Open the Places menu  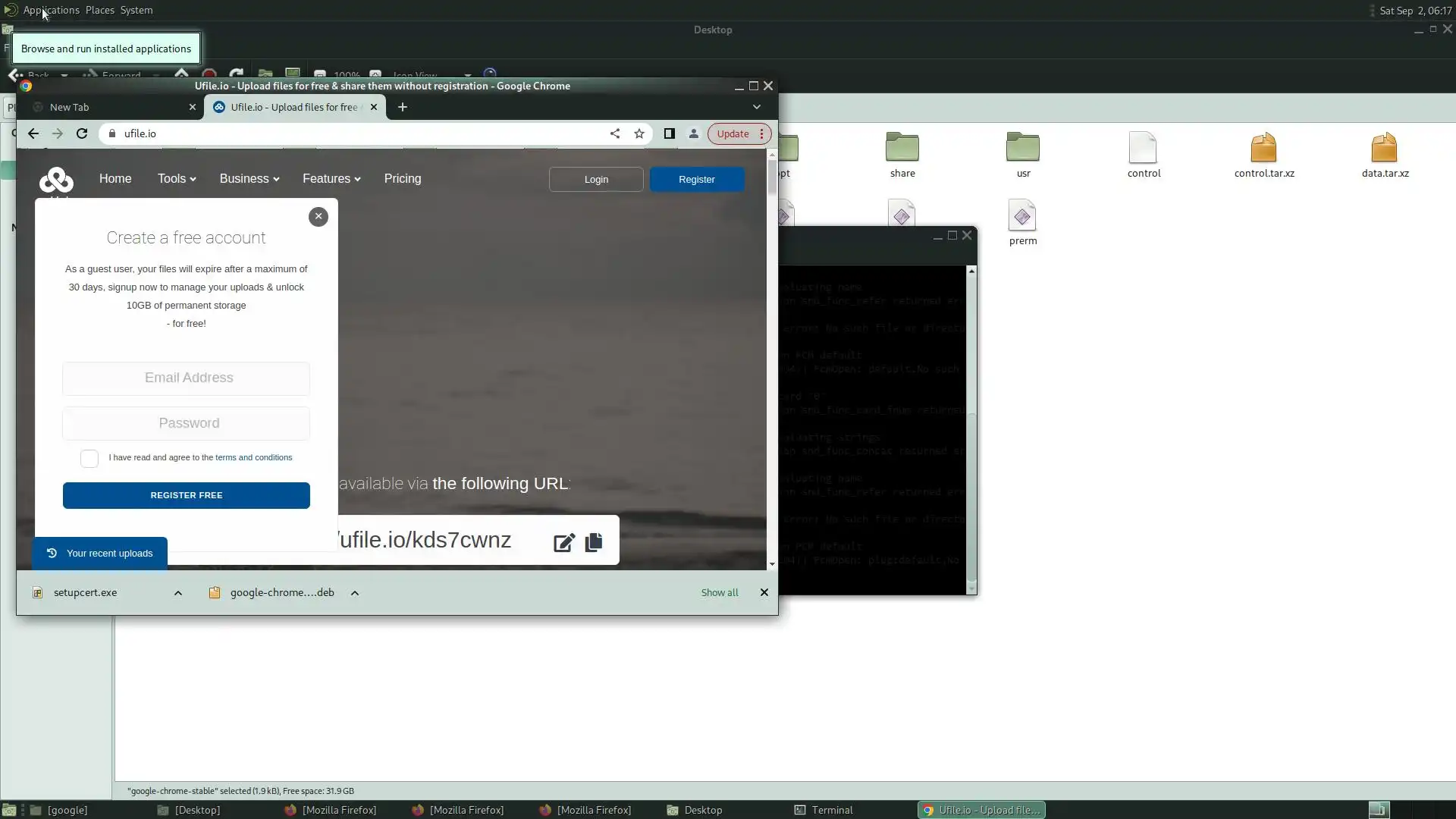point(99,11)
